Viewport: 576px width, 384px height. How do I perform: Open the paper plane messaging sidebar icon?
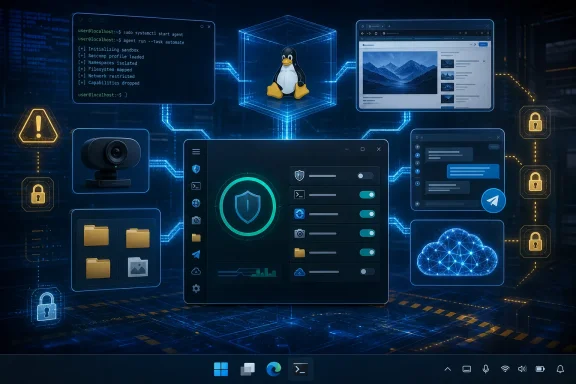click(x=196, y=254)
